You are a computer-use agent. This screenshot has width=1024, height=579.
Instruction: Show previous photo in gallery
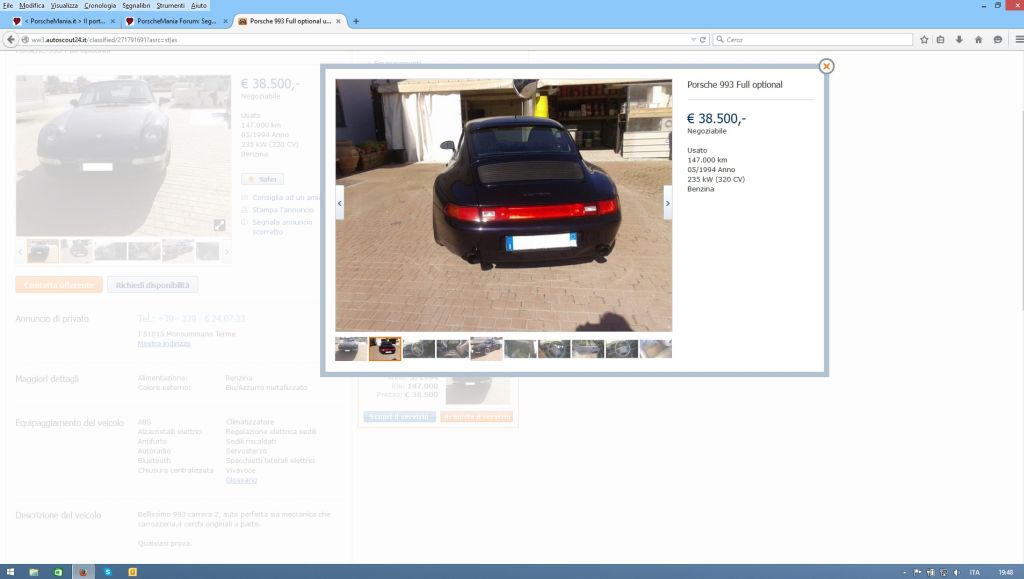click(340, 203)
